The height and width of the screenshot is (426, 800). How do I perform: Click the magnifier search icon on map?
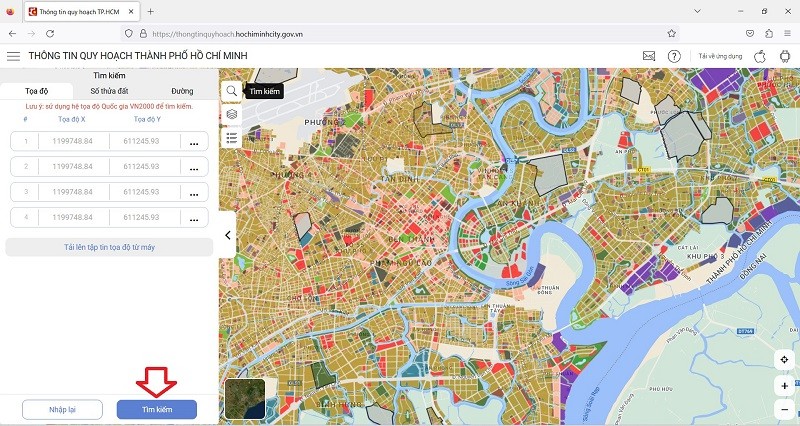point(232,91)
